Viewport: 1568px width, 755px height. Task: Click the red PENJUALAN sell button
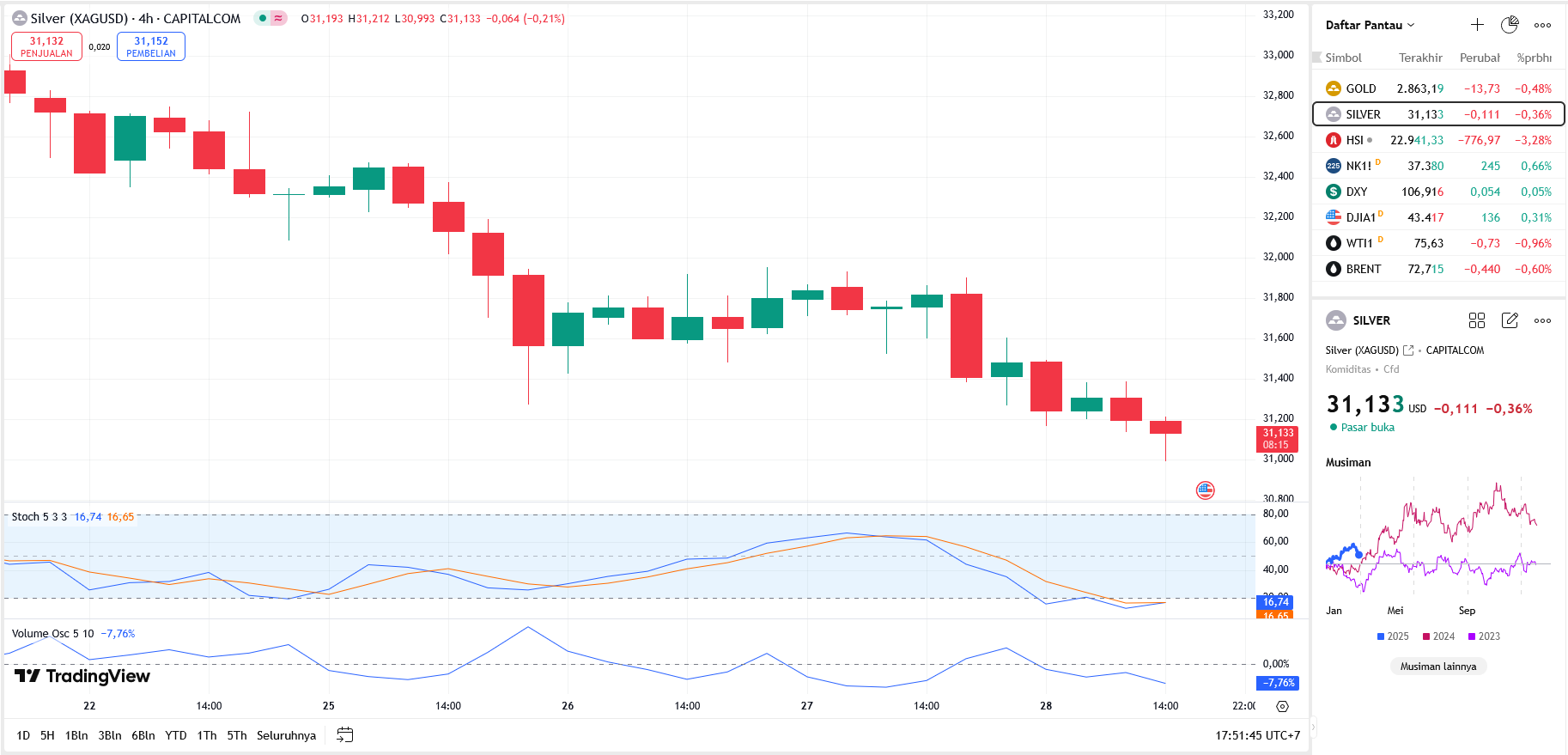(46, 46)
